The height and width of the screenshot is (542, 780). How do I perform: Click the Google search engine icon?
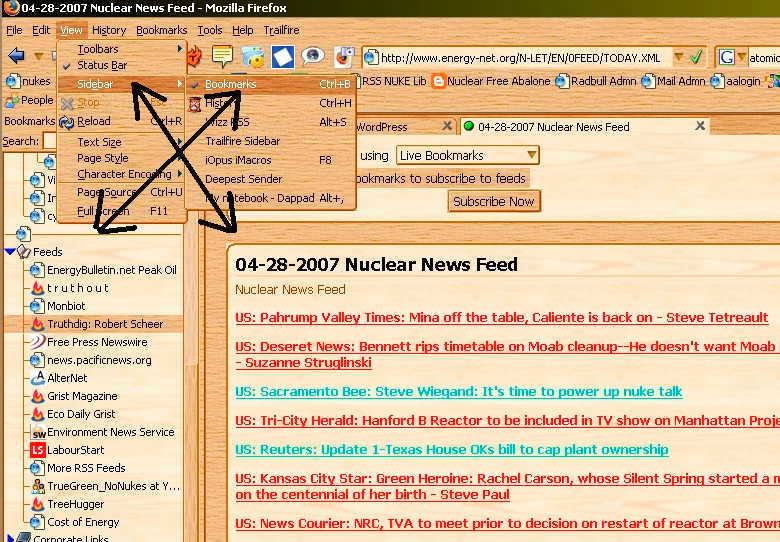click(x=726, y=58)
